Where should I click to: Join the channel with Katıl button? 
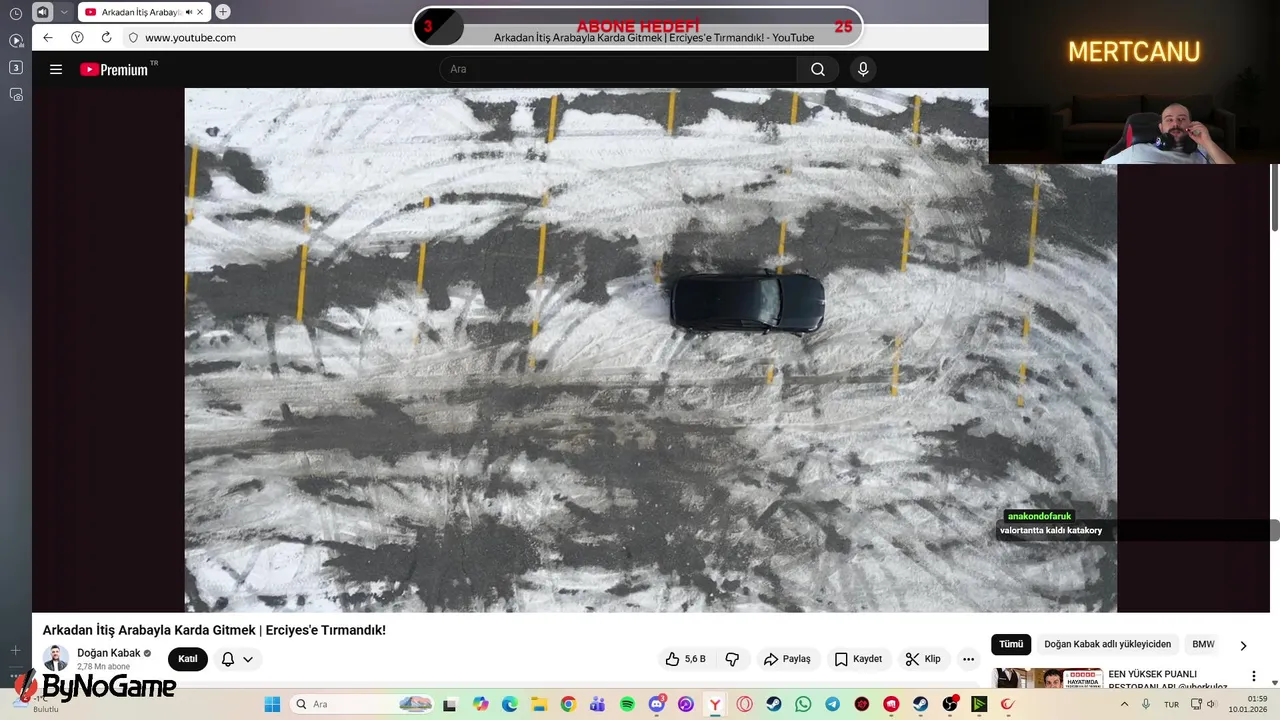click(188, 659)
